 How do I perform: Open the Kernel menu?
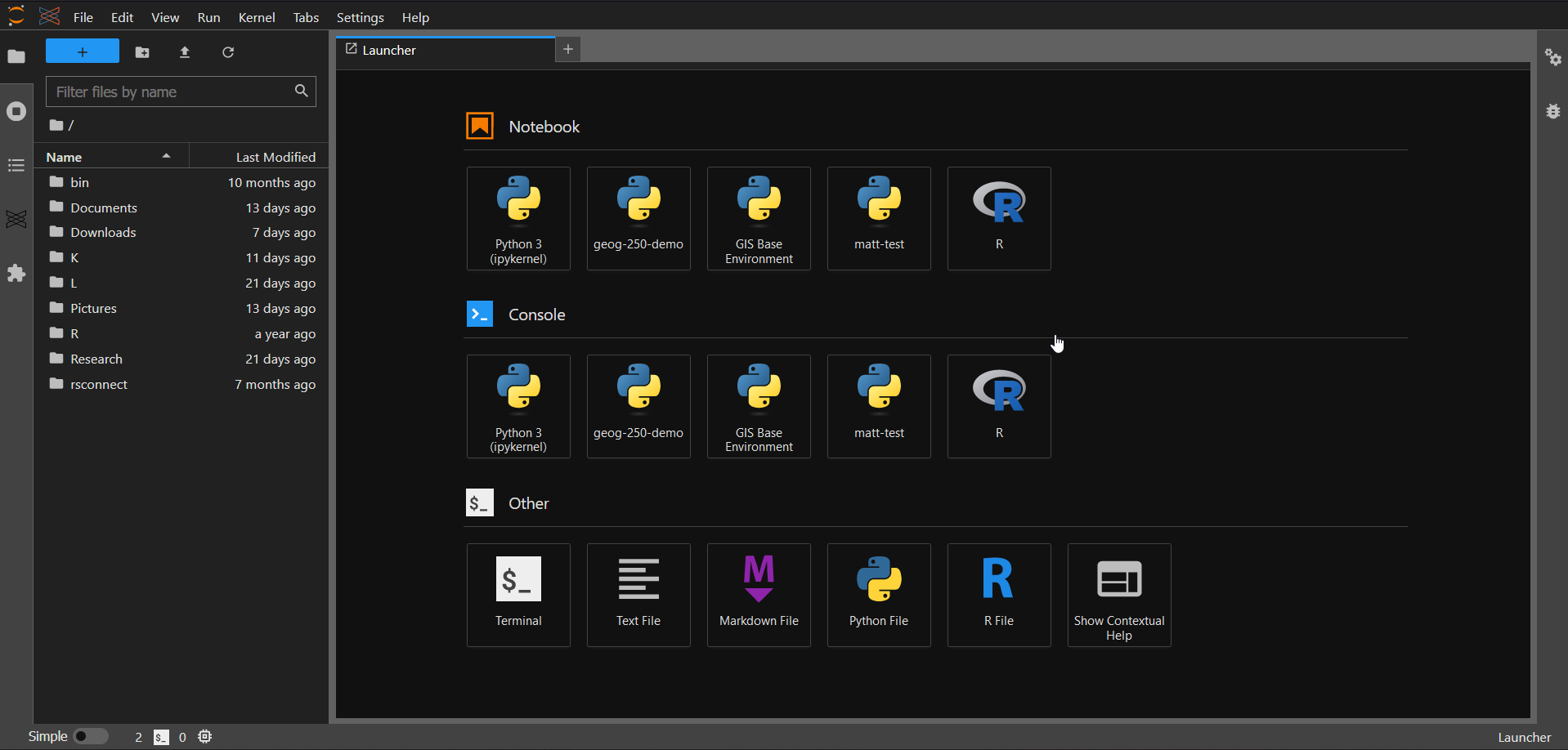(256, 17)
